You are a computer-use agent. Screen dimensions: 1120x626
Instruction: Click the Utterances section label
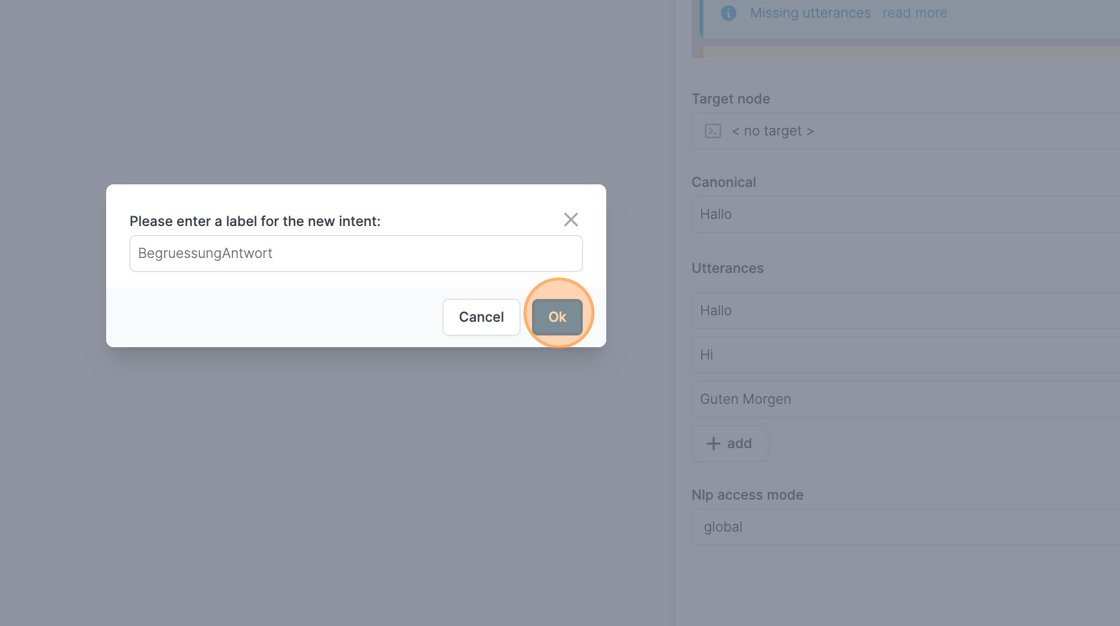pyautogui.click(x=727, y=269)
